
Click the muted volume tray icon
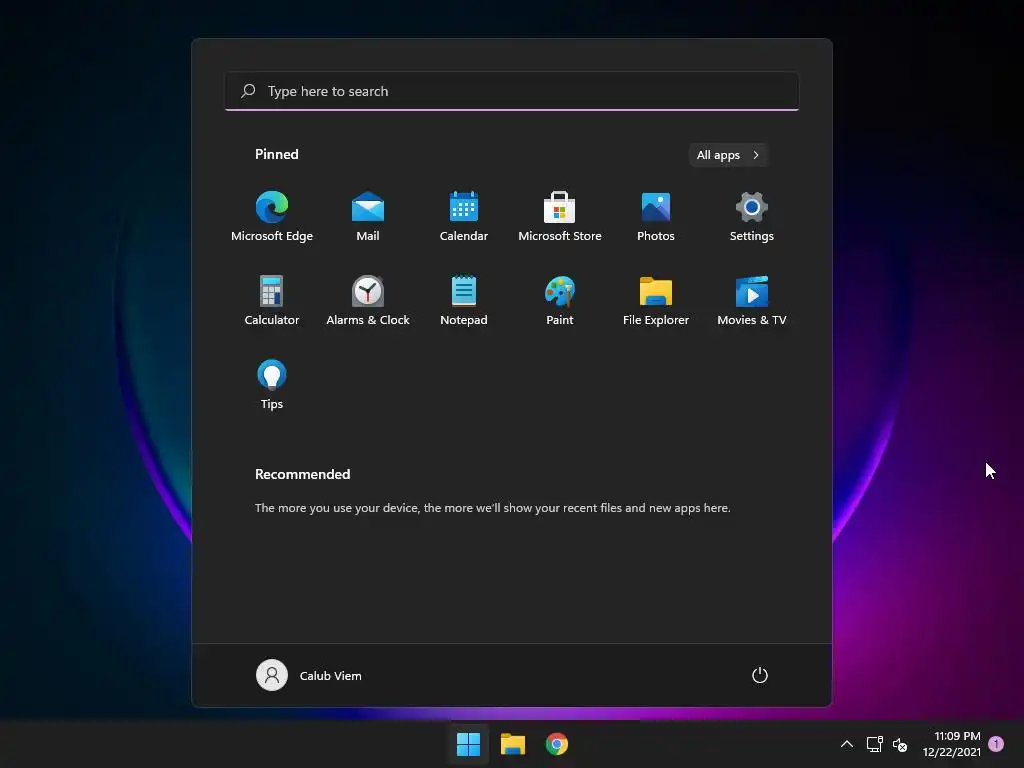click(x=900, y=744)
